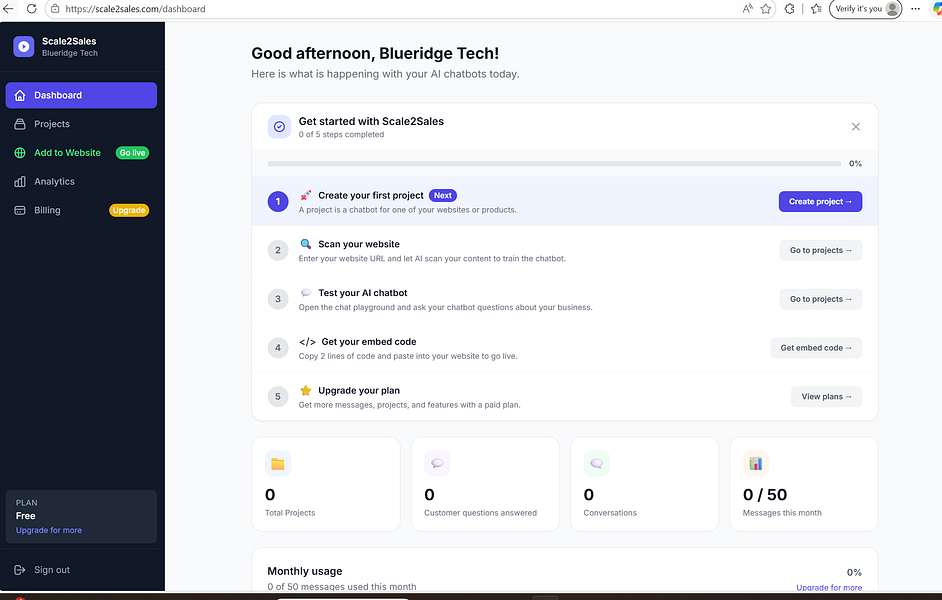Click the Next badge on step one

tap(443, 195)
